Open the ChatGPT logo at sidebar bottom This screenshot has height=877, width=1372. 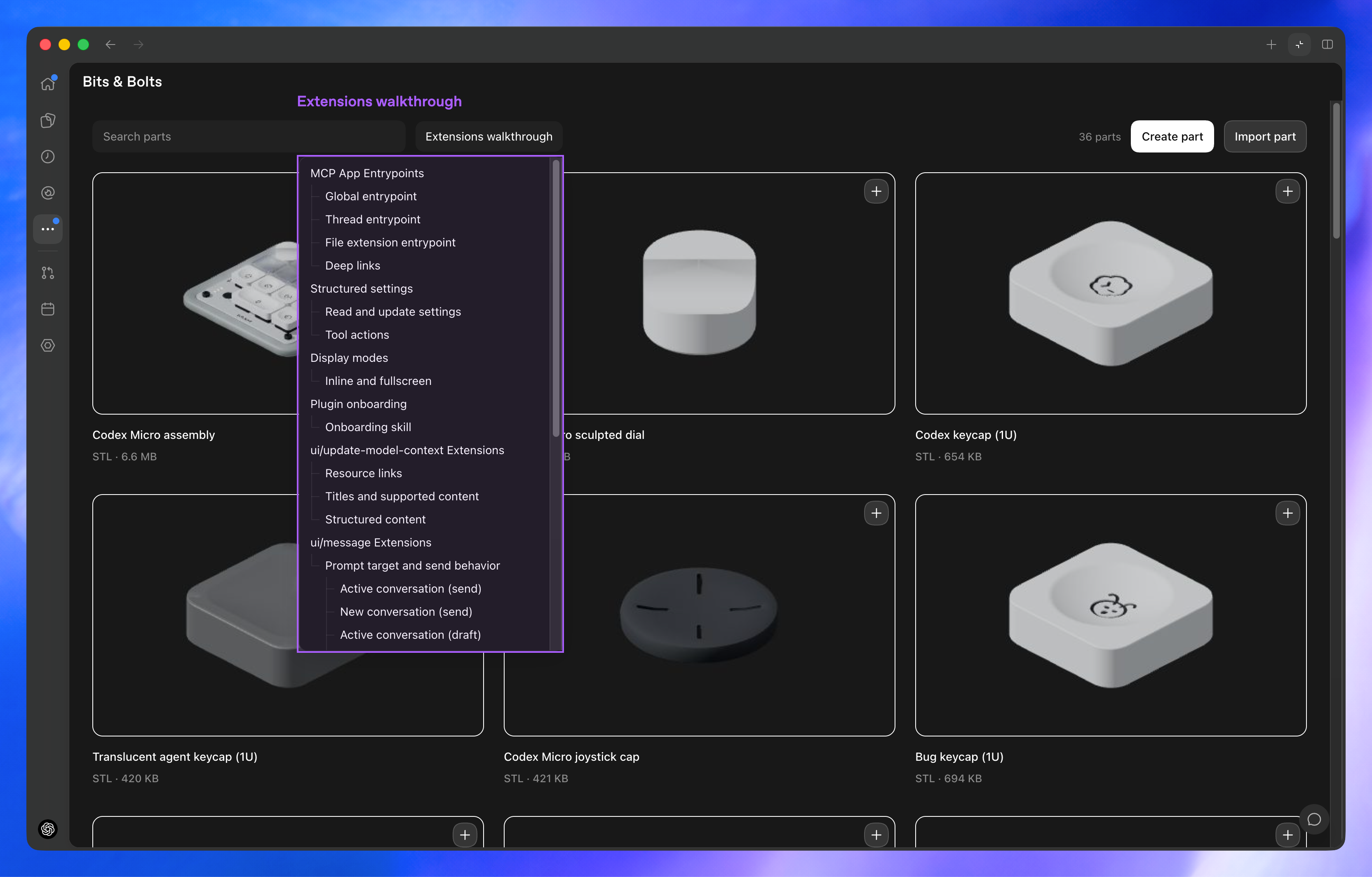coord(48,829)
